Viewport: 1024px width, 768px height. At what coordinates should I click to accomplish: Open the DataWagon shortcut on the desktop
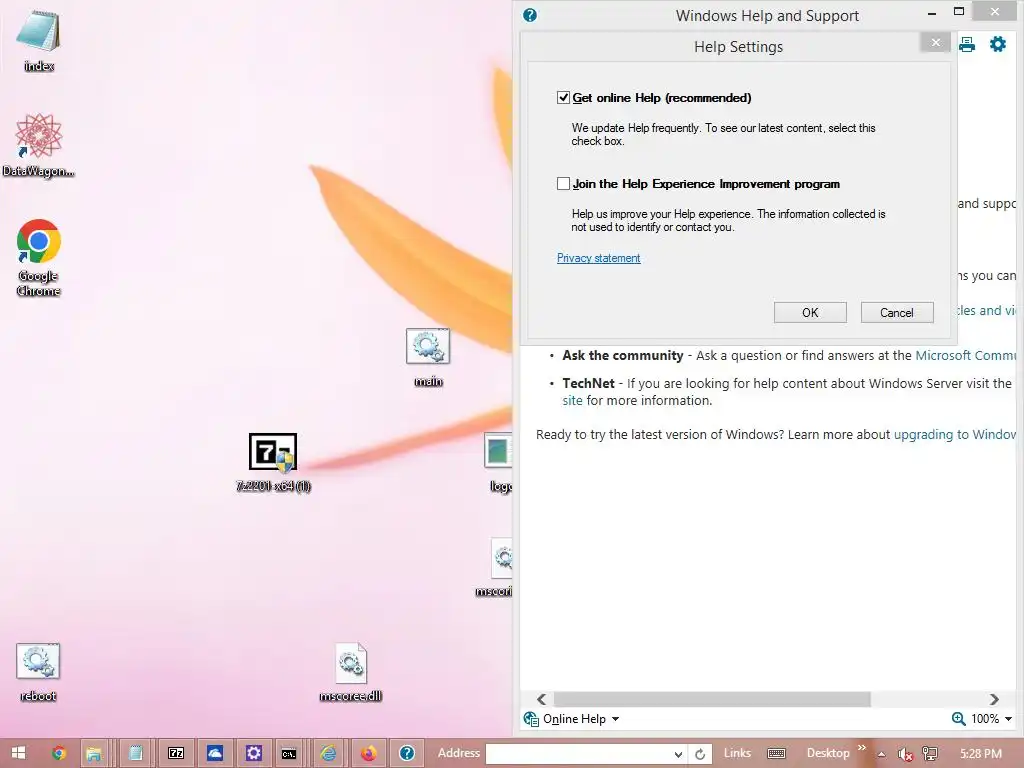[39, 145]
